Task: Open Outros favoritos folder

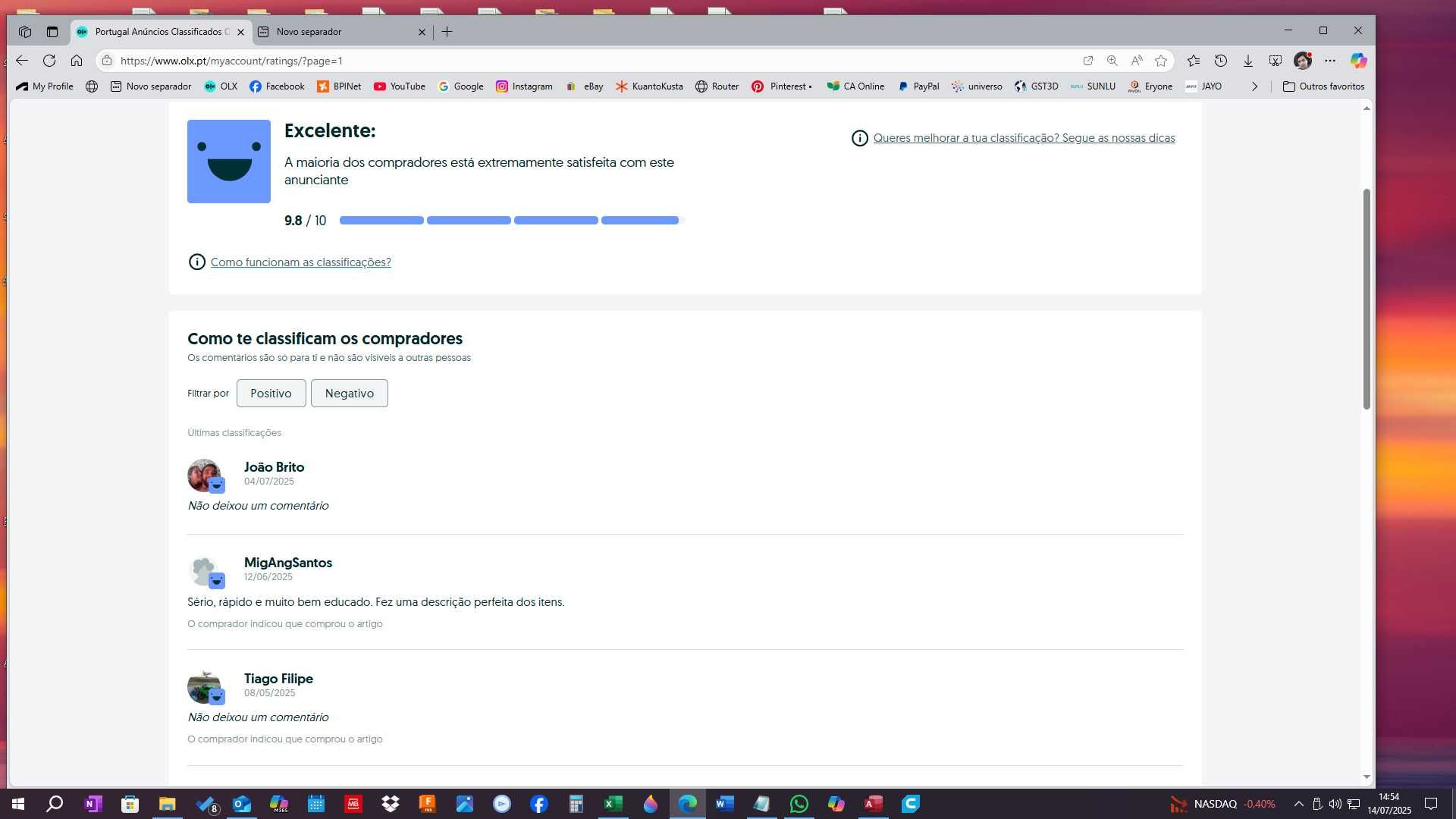Action: (x=1324, y=86)
